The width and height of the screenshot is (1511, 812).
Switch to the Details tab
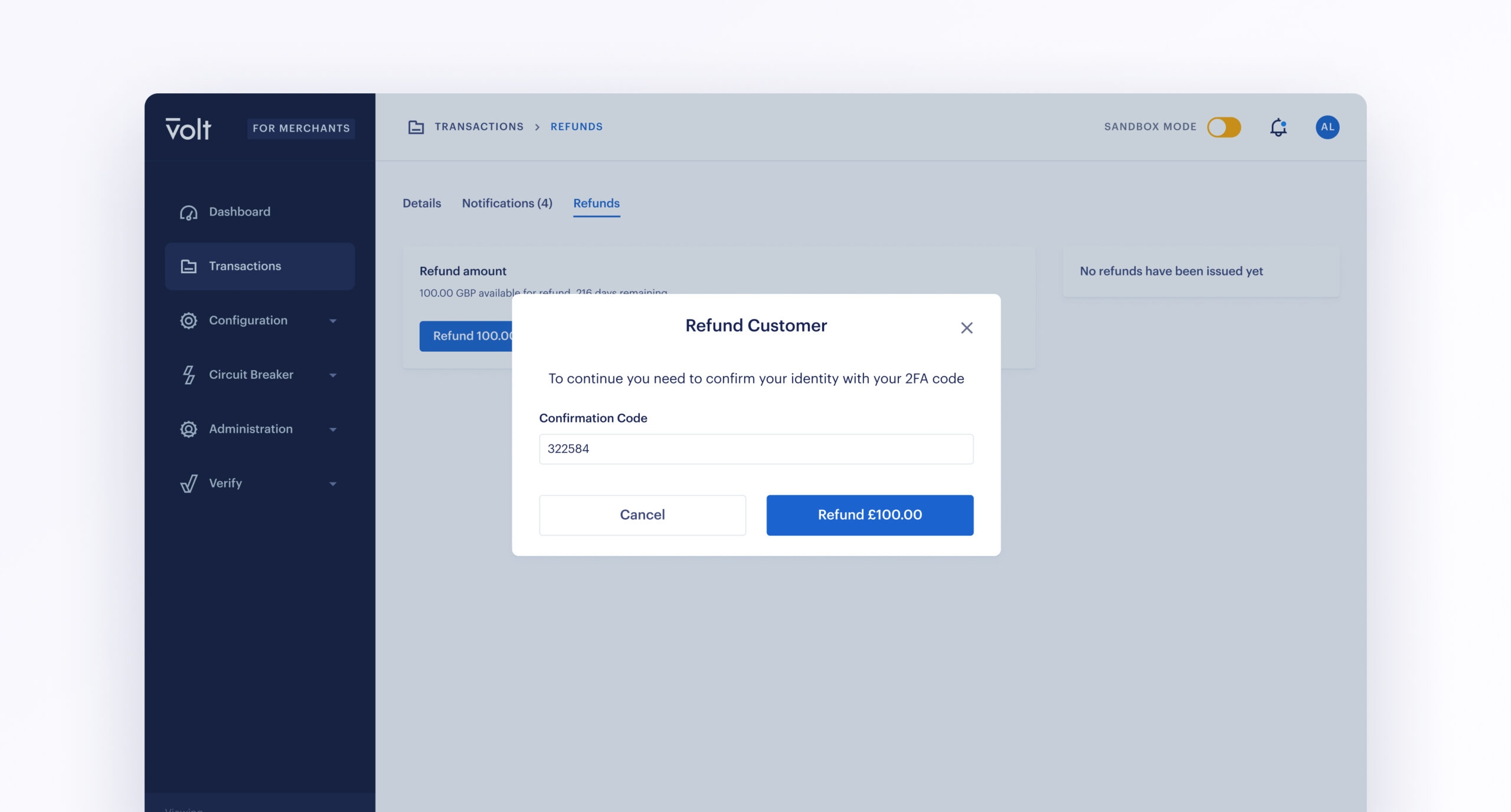coord(422,202)
